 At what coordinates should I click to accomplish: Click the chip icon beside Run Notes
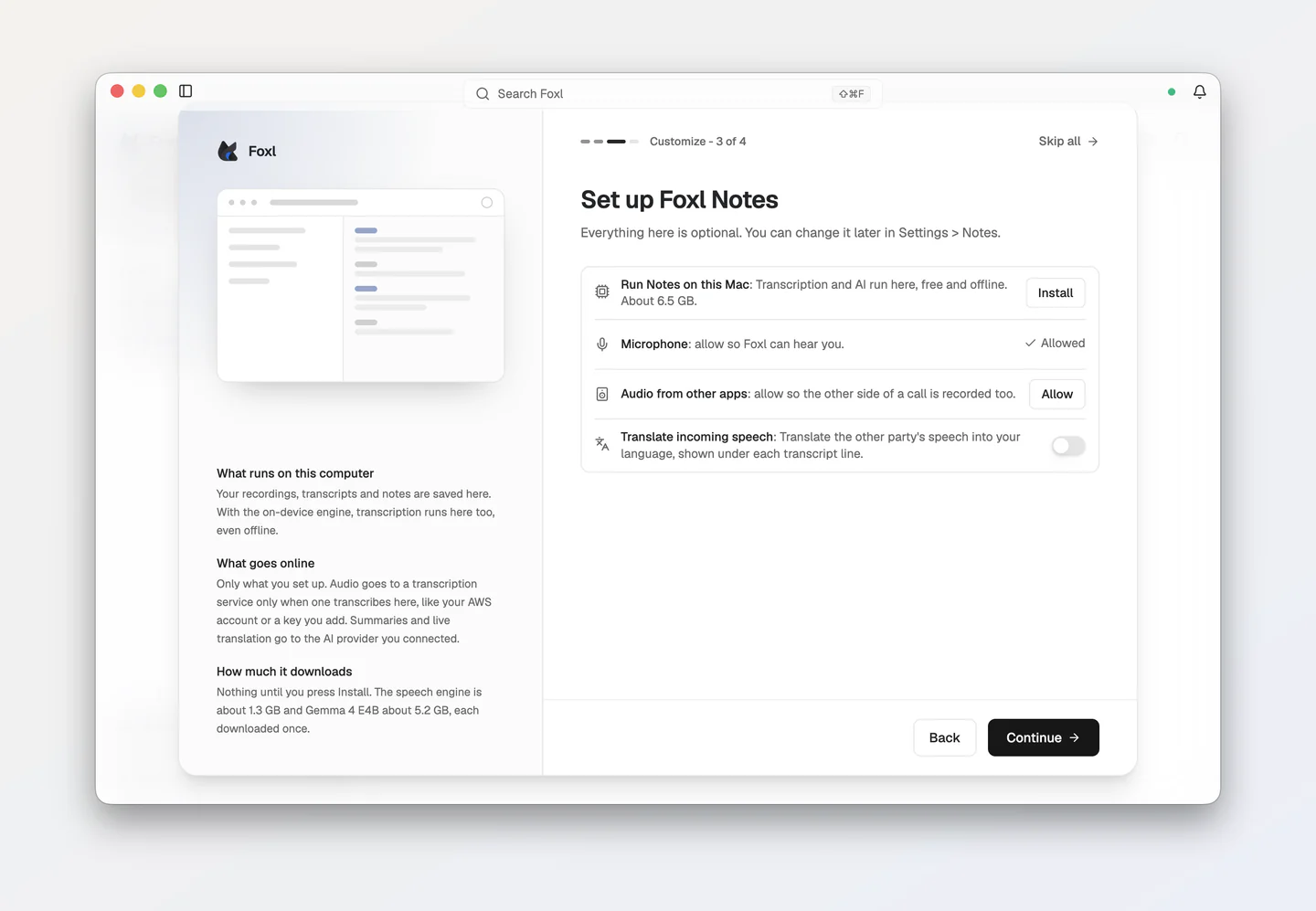[x=602, y=291]
